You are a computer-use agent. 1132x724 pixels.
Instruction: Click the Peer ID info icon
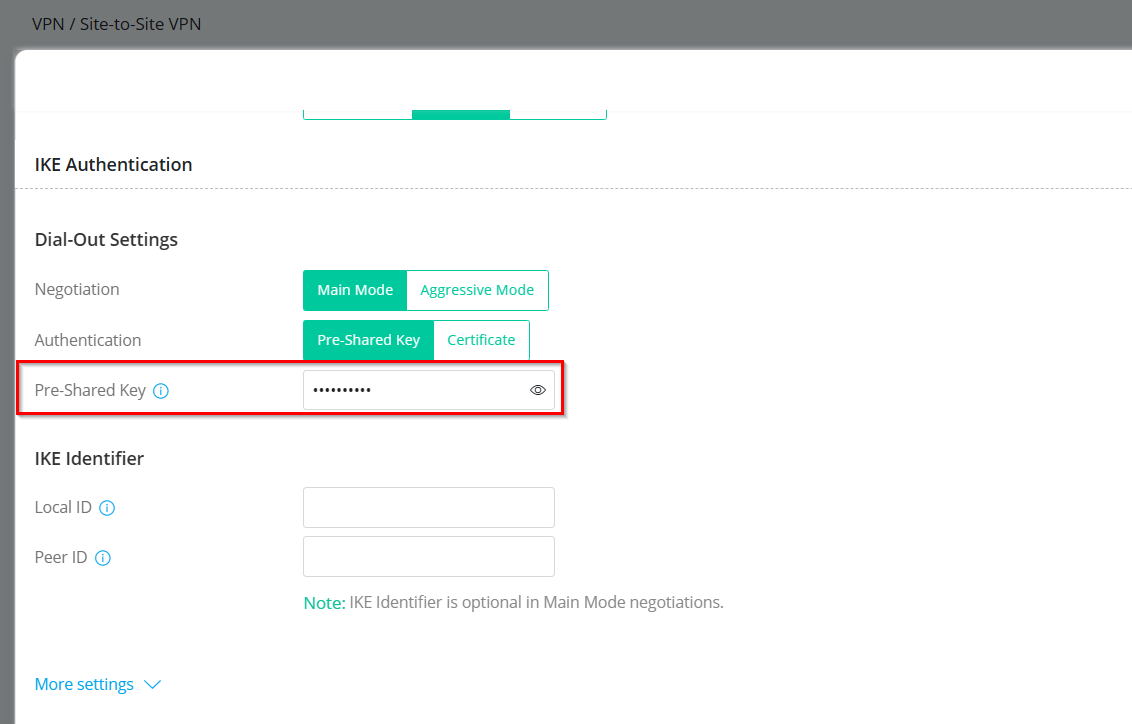click(102, 558)
